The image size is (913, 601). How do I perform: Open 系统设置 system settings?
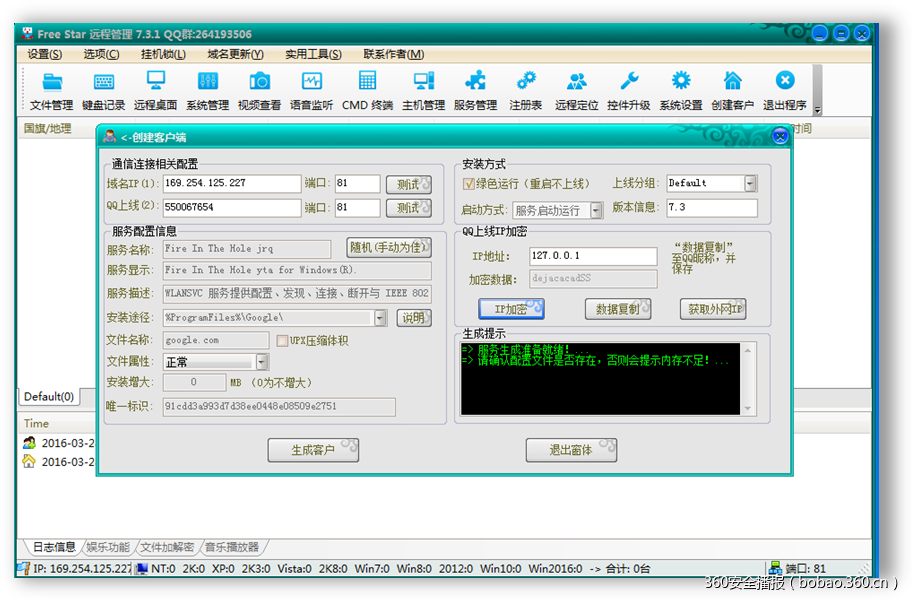coord(680,89)
